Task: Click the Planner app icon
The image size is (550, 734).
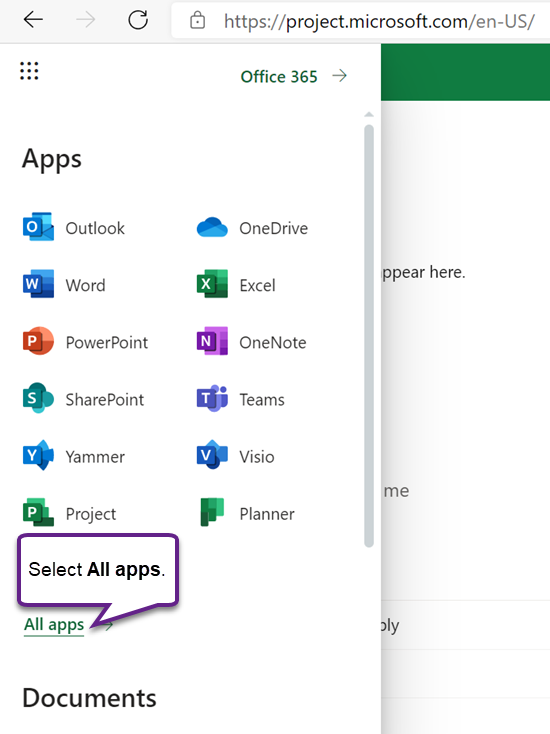Action: (212, 512)
